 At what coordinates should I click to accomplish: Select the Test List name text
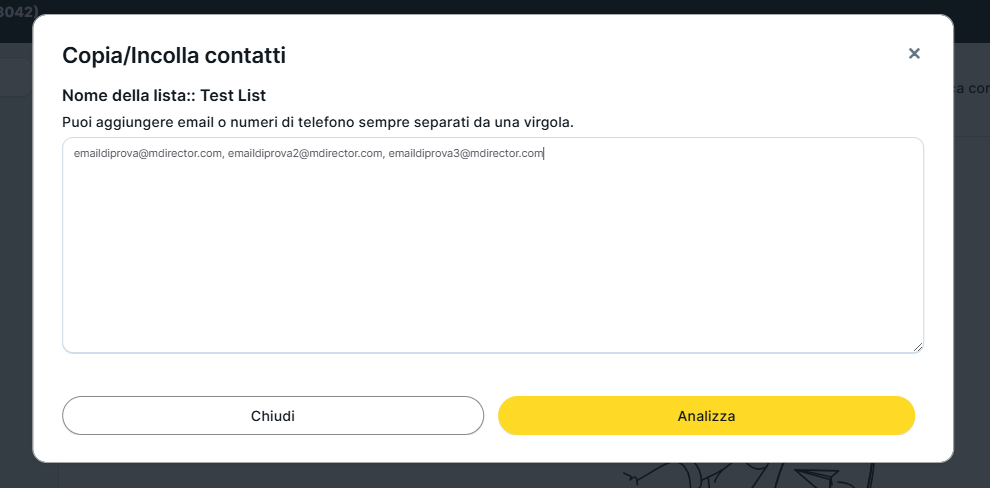click(x=233, y=96)
